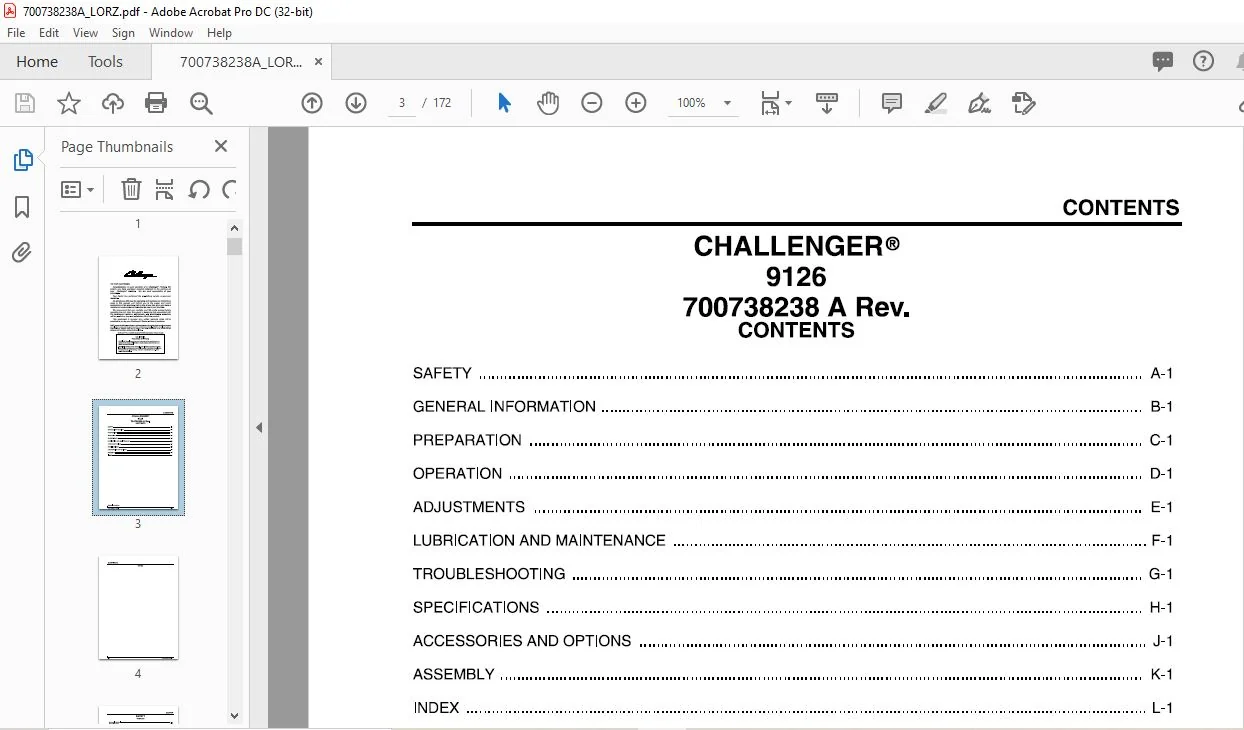
Task: Expand thumbnail options menu dropdown
Action: [x=78, y=189]
